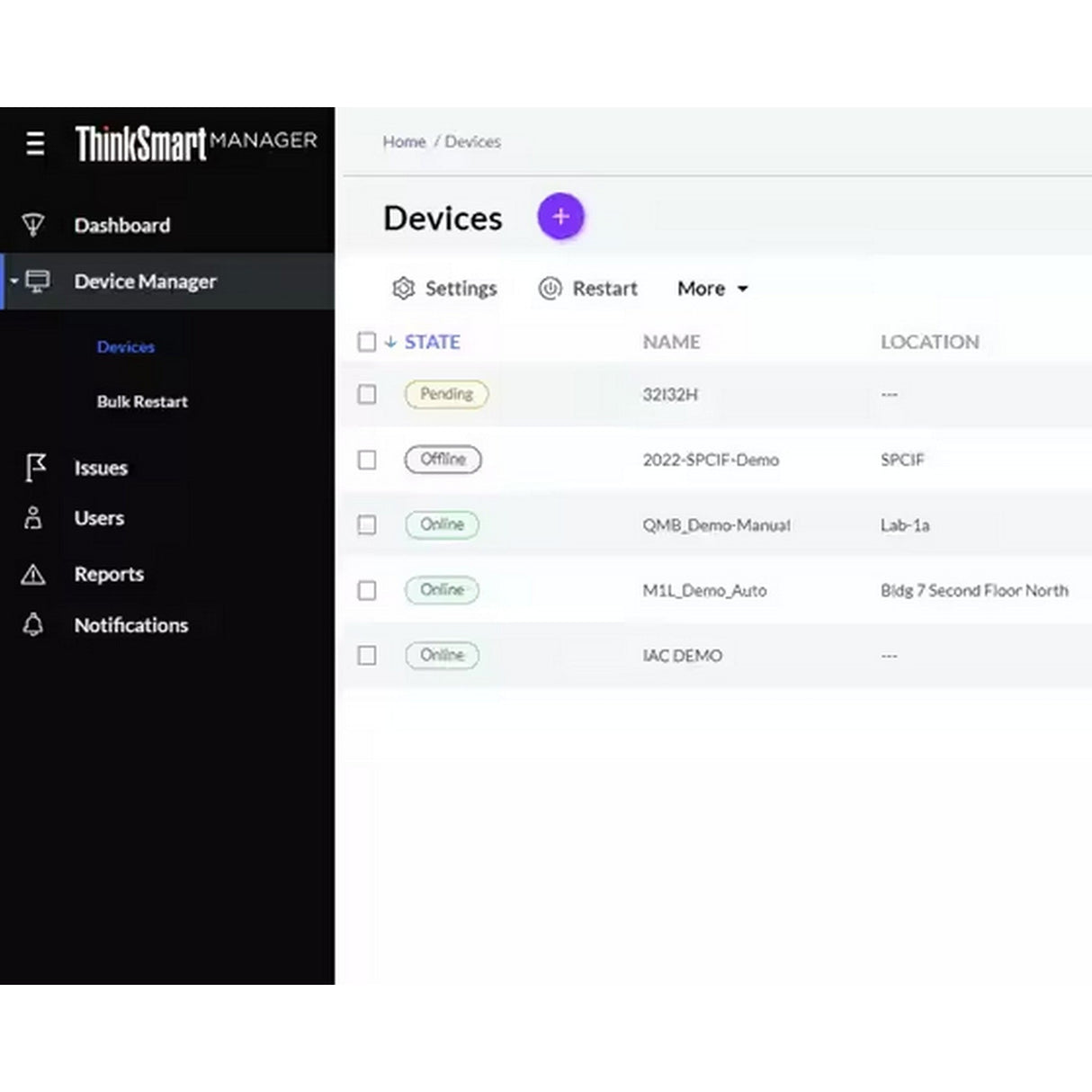Image resolution: width=1092 pixels, height=1092 pixels.
Task: Open Users via the person icon
Action: point(34,517)
